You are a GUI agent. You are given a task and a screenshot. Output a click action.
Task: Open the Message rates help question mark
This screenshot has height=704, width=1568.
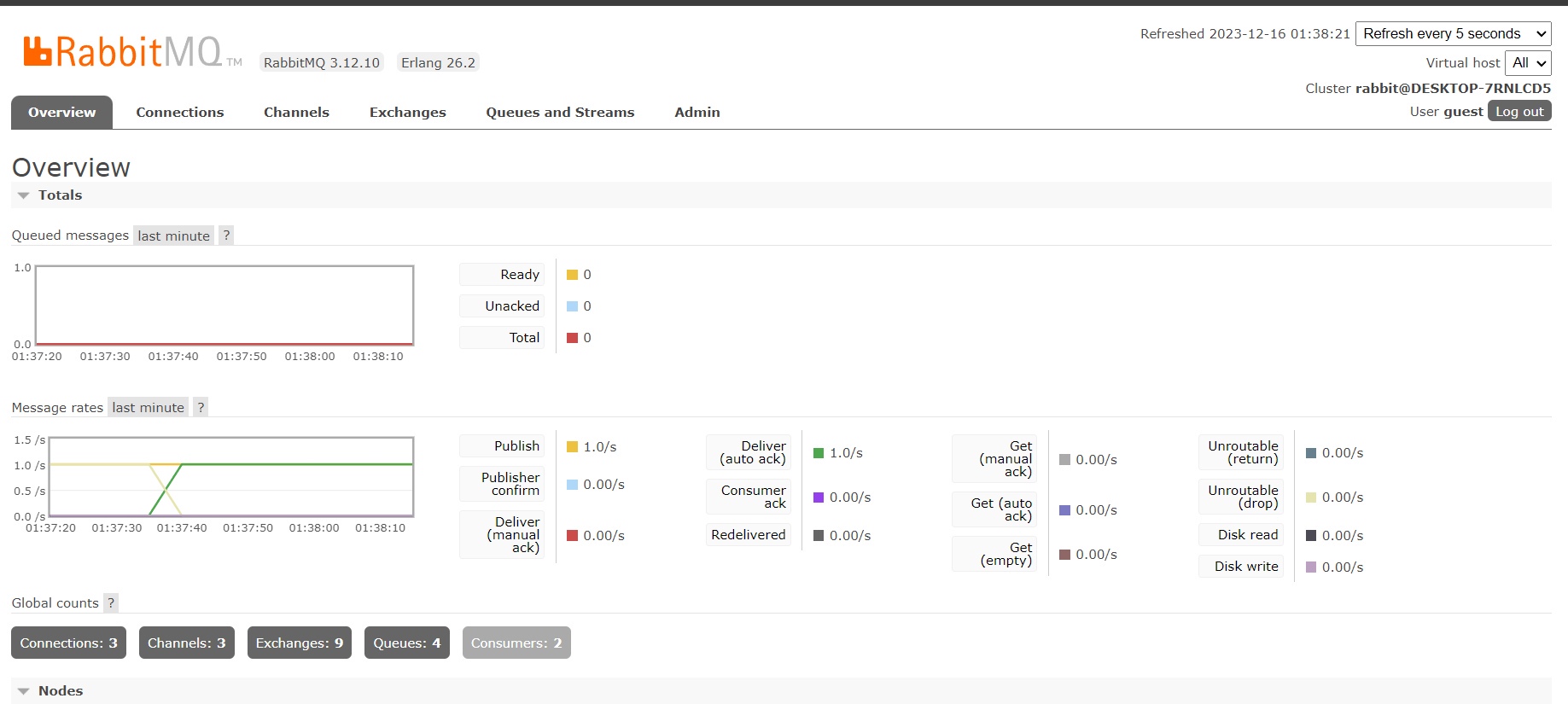pos(201,407)
